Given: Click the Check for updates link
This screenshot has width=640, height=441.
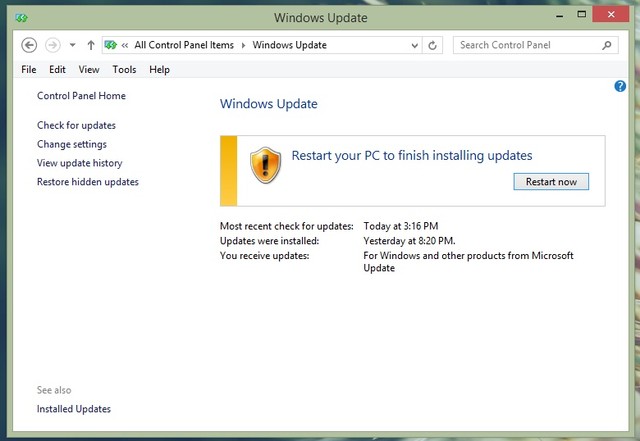Looking at the screenshot, I should pyautogui.click(x=76, y=125).
